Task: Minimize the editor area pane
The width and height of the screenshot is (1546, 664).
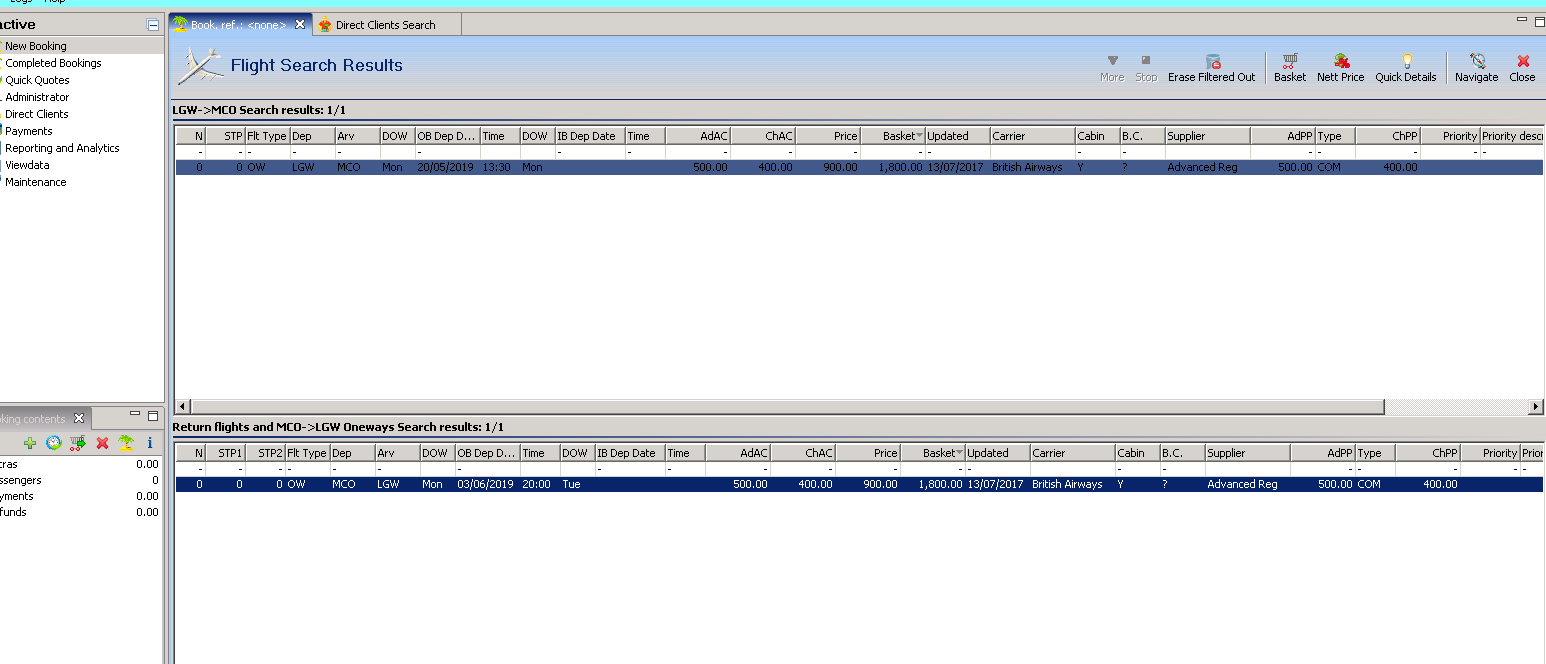Action: [1523, 19]
